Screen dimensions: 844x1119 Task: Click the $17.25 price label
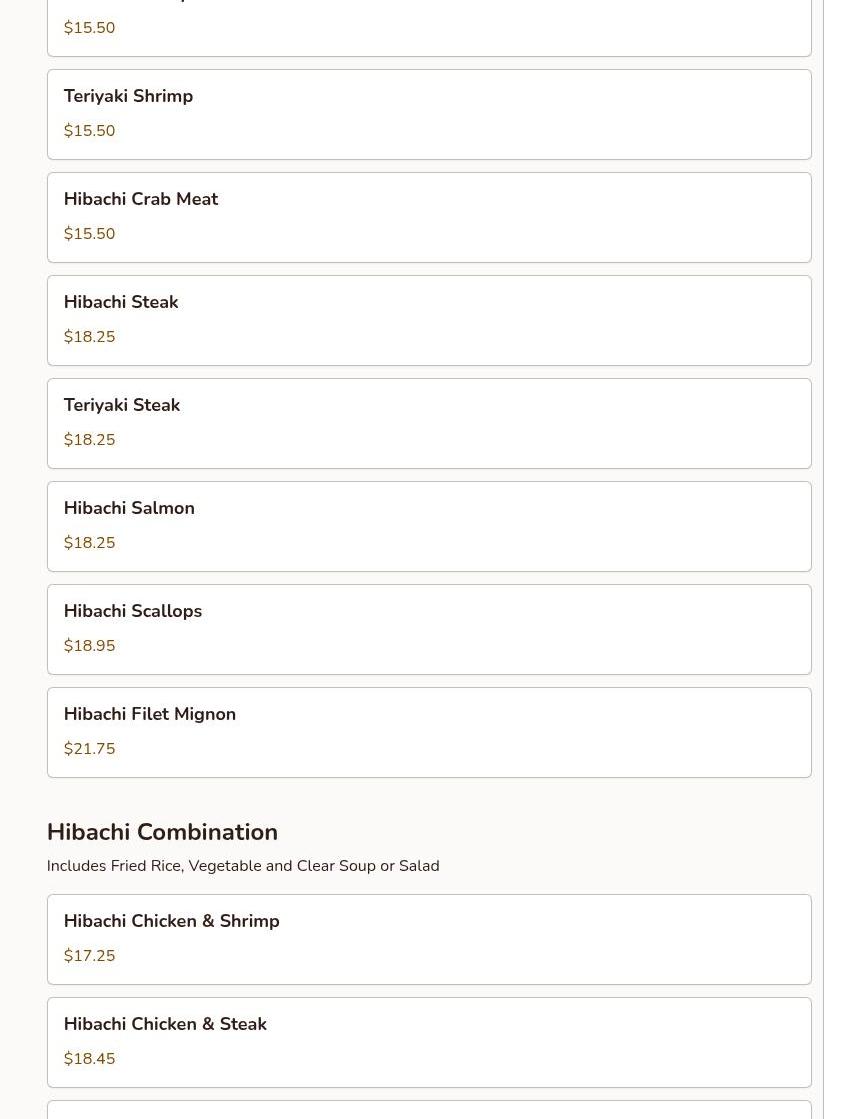tap(89, 956)
